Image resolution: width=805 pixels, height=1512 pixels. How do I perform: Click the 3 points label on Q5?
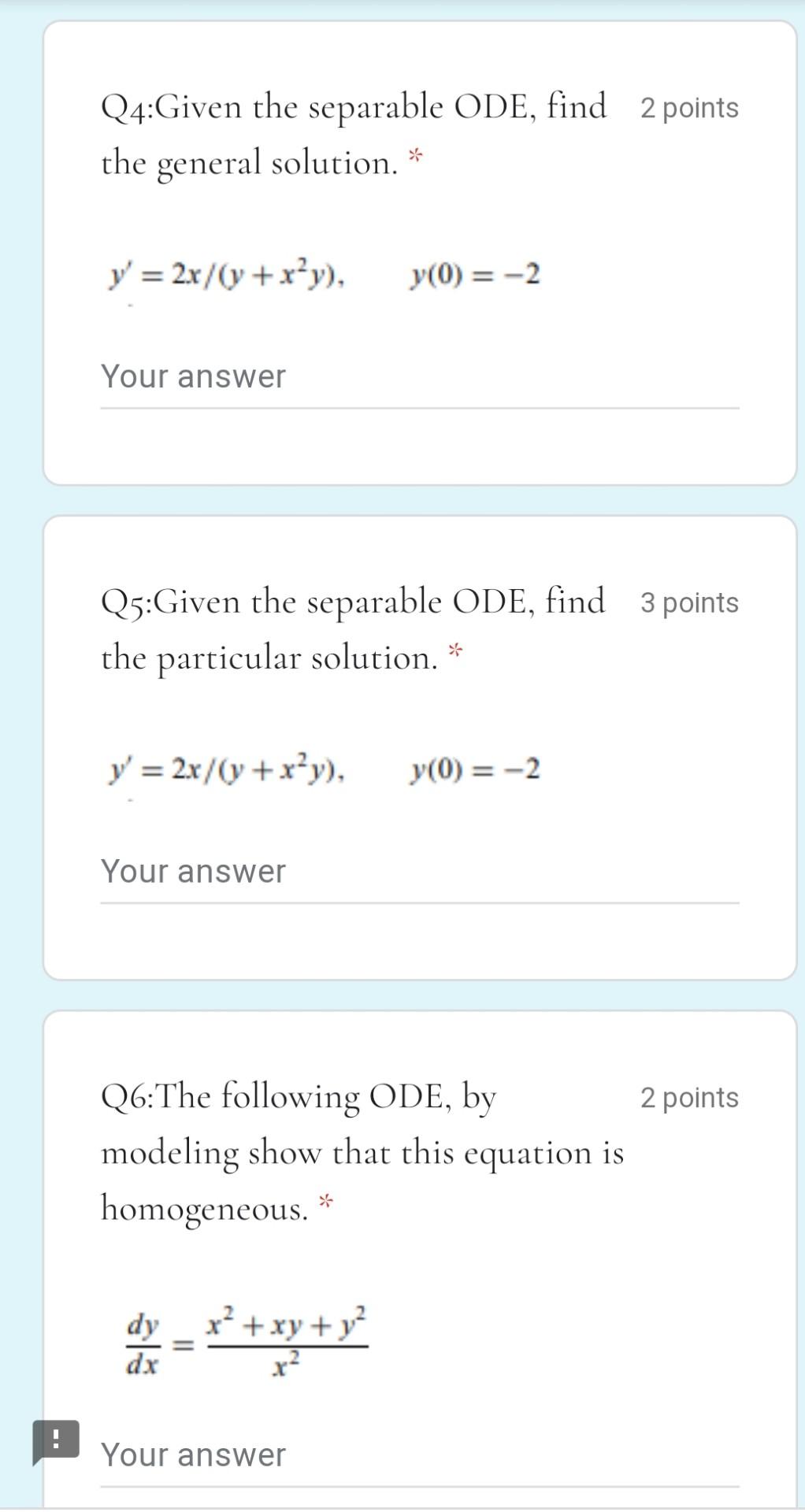pos(690,602)
